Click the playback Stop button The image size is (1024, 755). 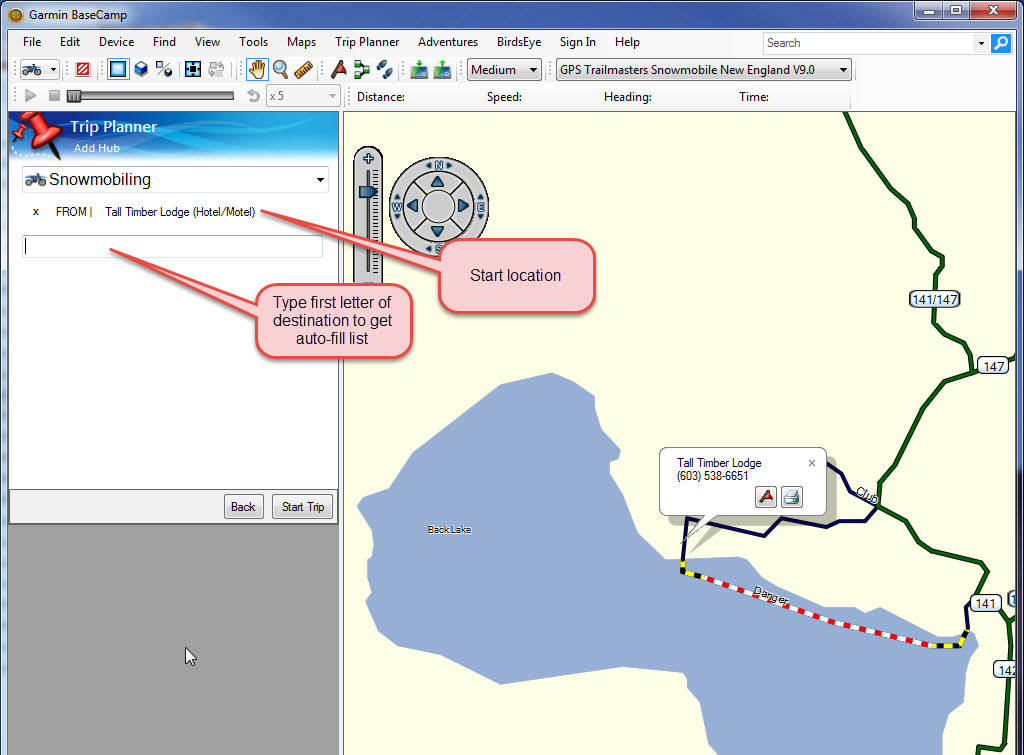(x=54, y=96)
